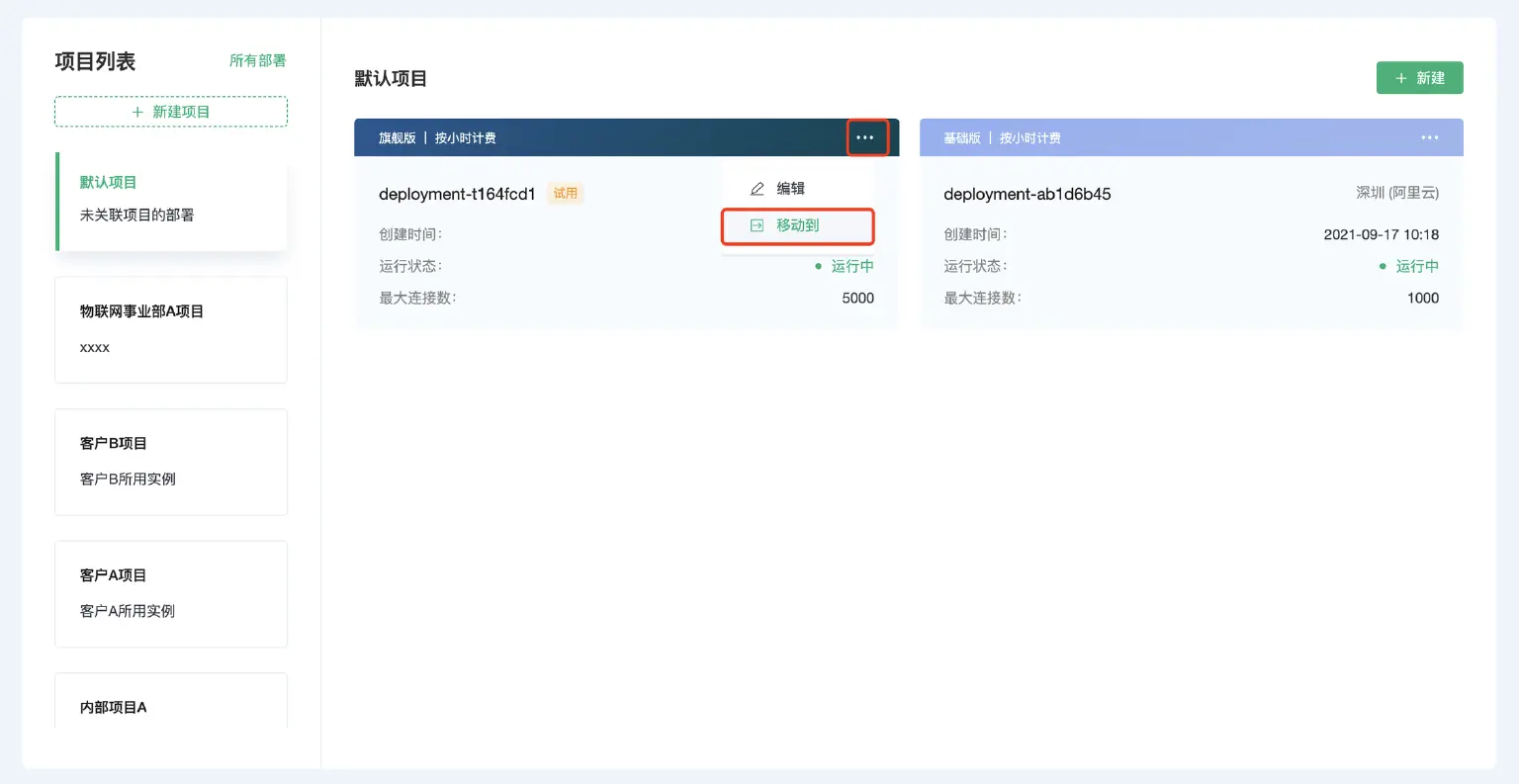Open the ... options icon on the basic deployment card
Image resolution: width=1519 pixels, height=784 pixels.
(x=1429, y=137)
